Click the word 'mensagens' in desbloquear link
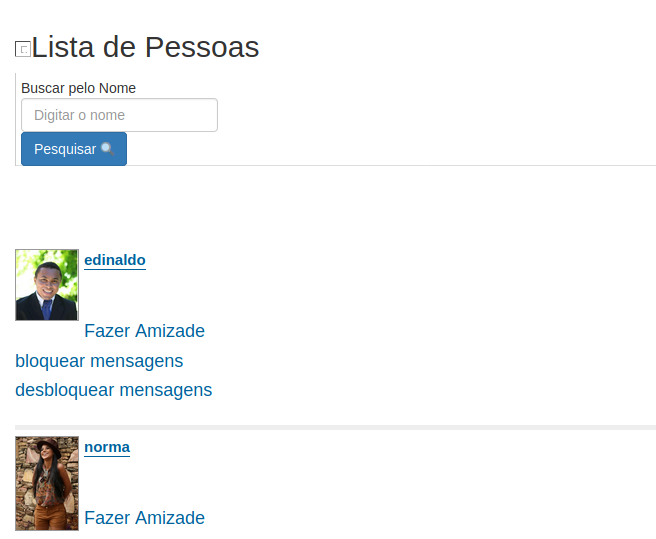 point(166,390)
